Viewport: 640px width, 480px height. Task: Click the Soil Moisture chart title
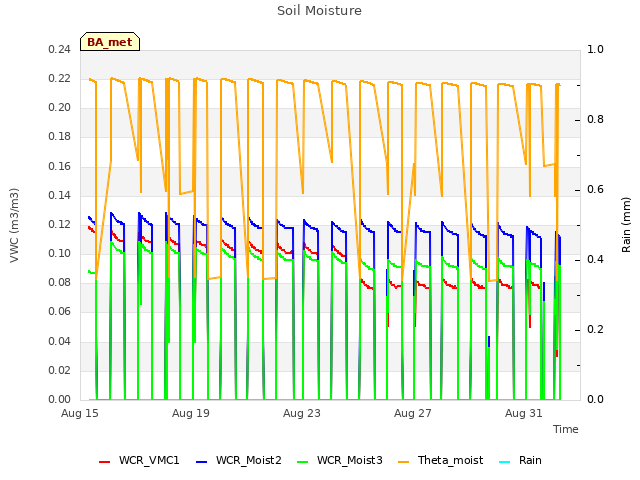319,11
